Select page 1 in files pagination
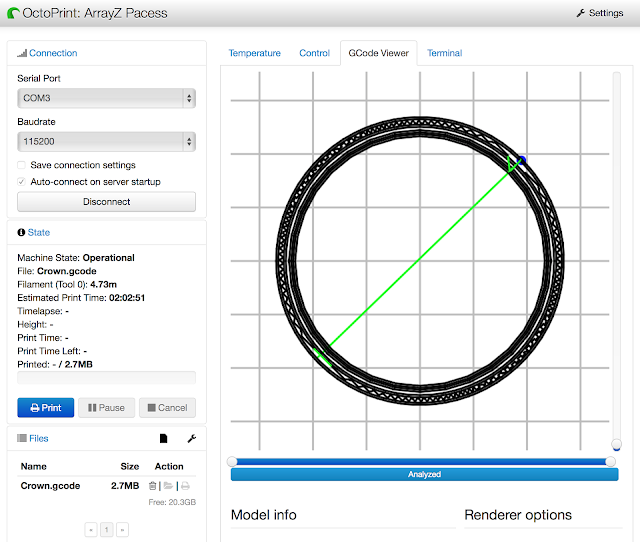The width and height of the screenshot is (640, 542). 107,530
